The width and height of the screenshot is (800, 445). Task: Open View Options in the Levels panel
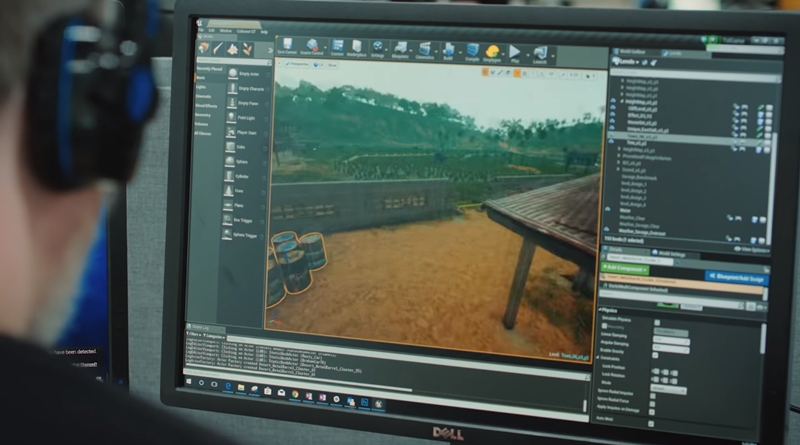pos(752,250)
